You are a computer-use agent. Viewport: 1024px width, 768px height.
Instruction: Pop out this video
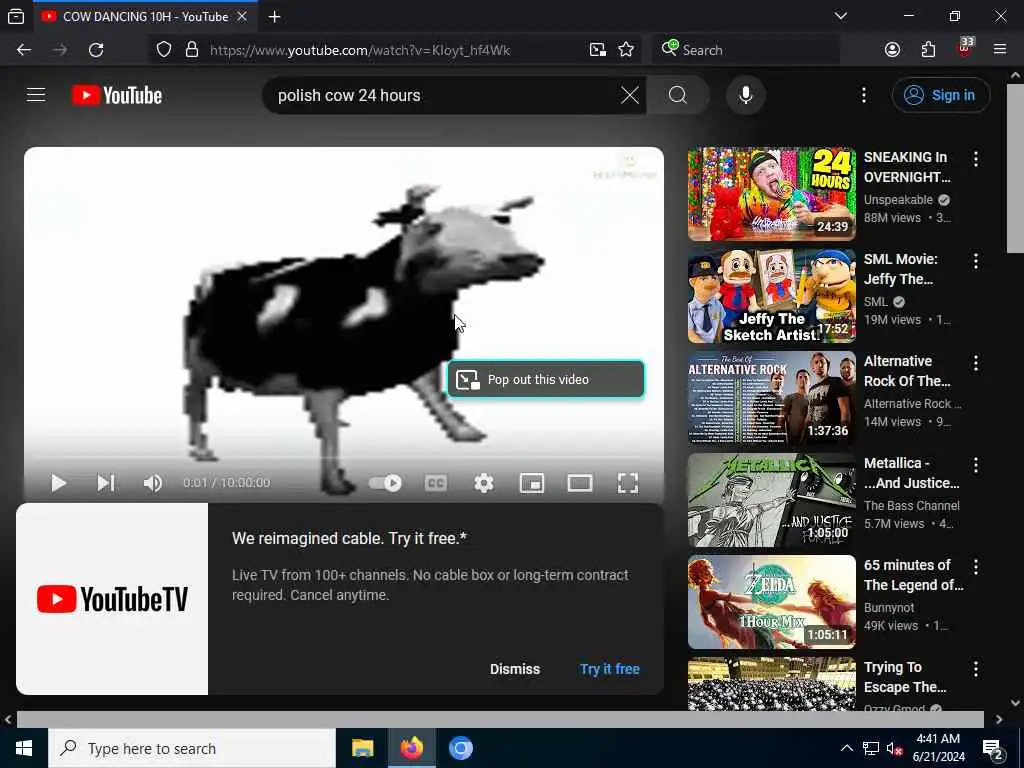click(546, 379)
